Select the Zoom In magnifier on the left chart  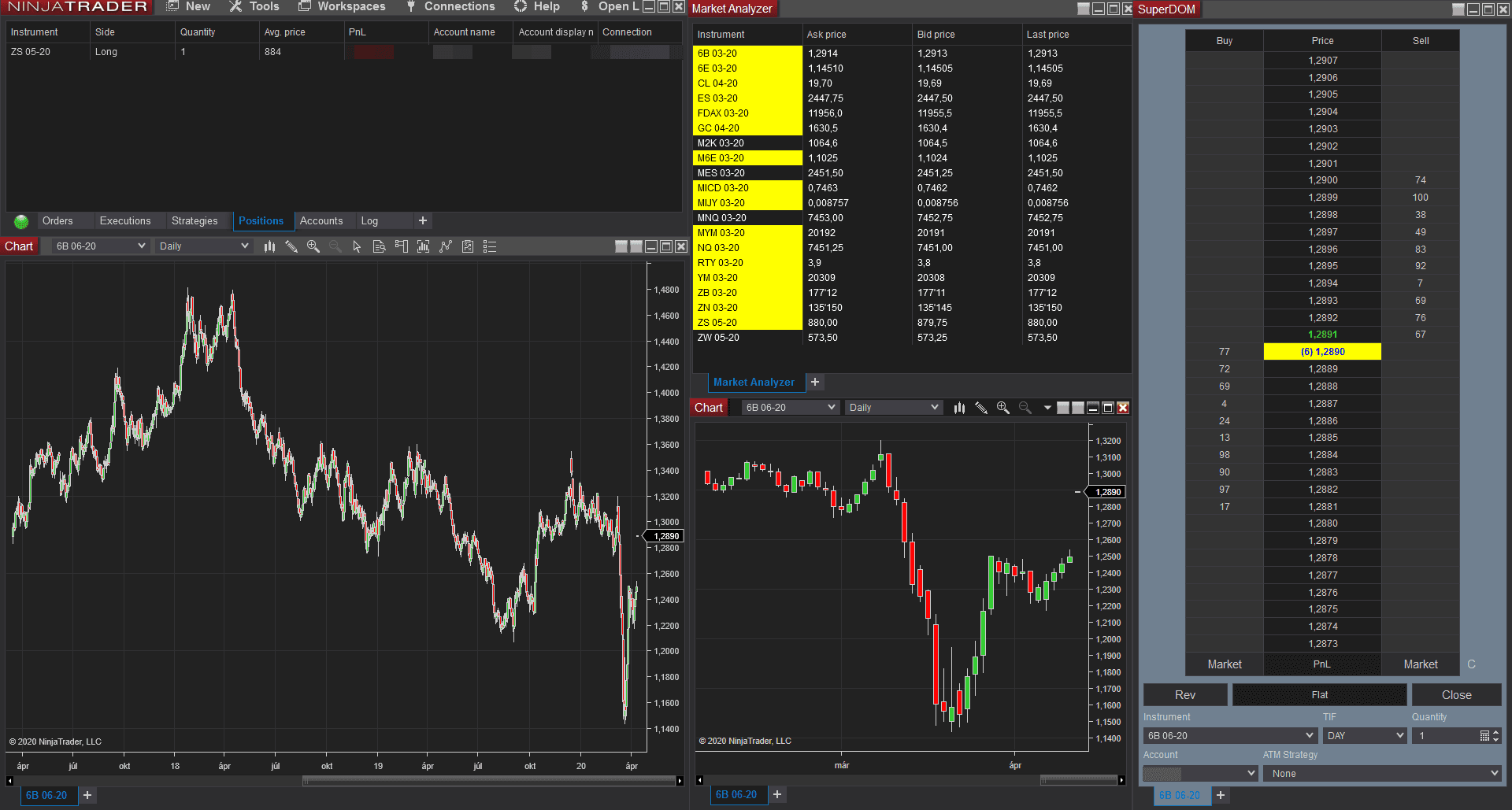pos(313,246)
